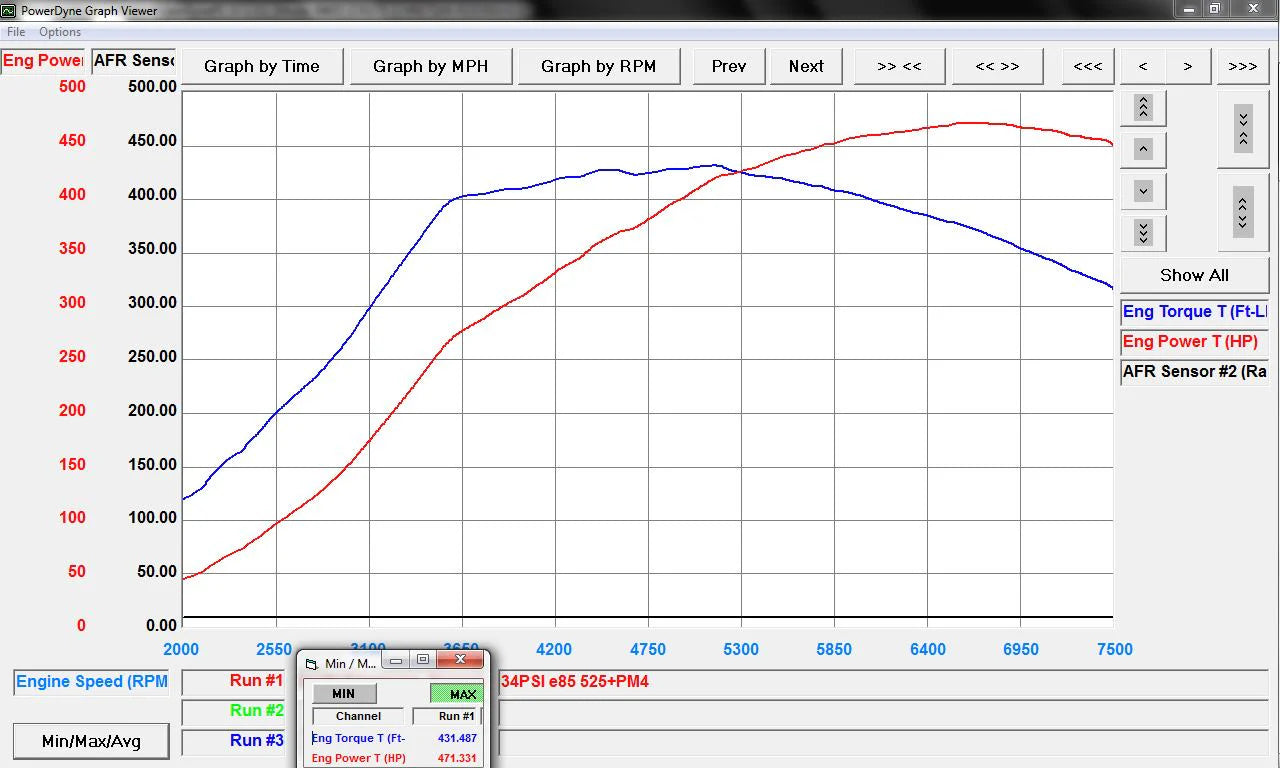1280x768 pixels.
Task: Click Show All to display all channels
Action: pos(1193,274)
